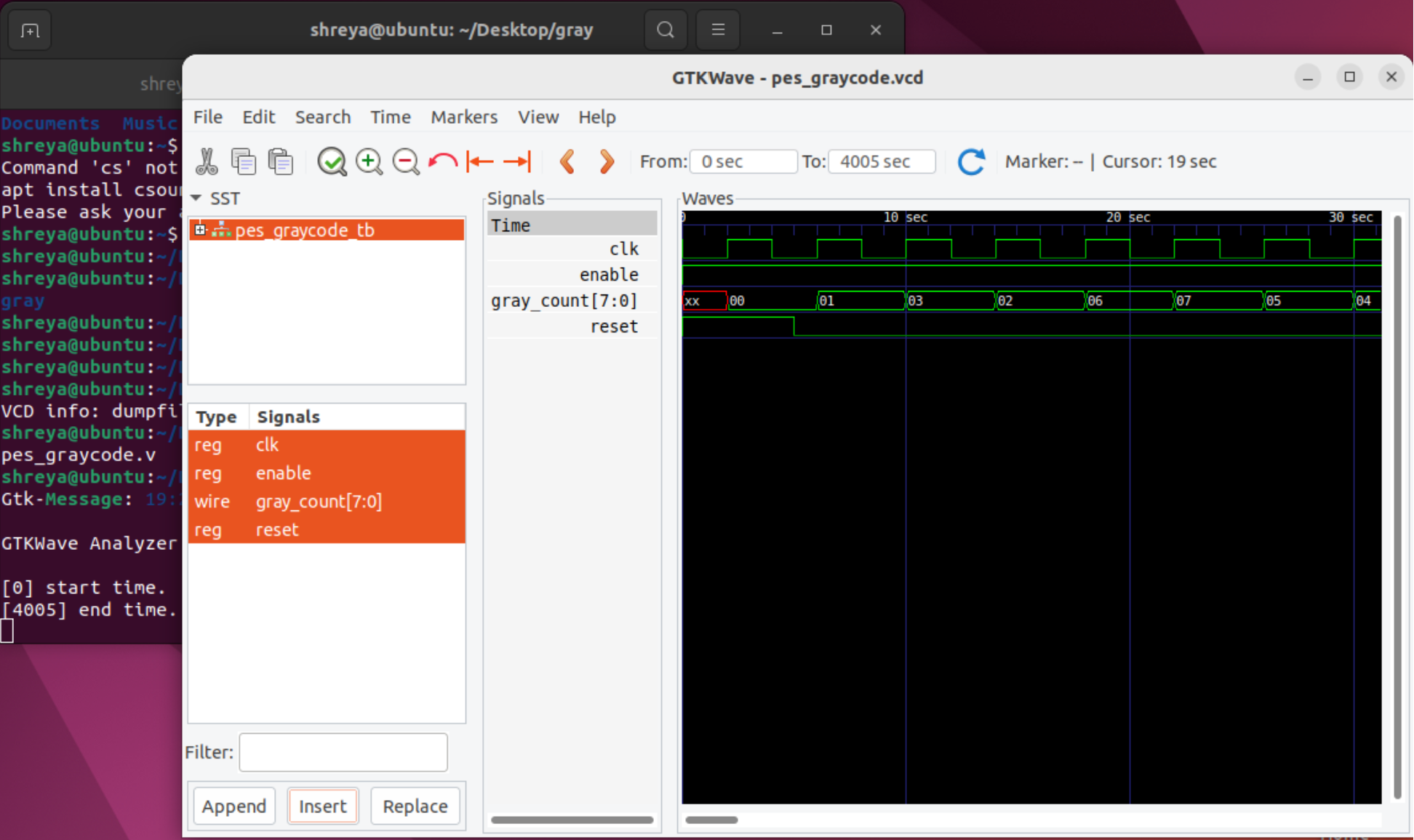Screen dimensions: 1414x840
Task: Close the terminal window
Action: coord(876,30)
